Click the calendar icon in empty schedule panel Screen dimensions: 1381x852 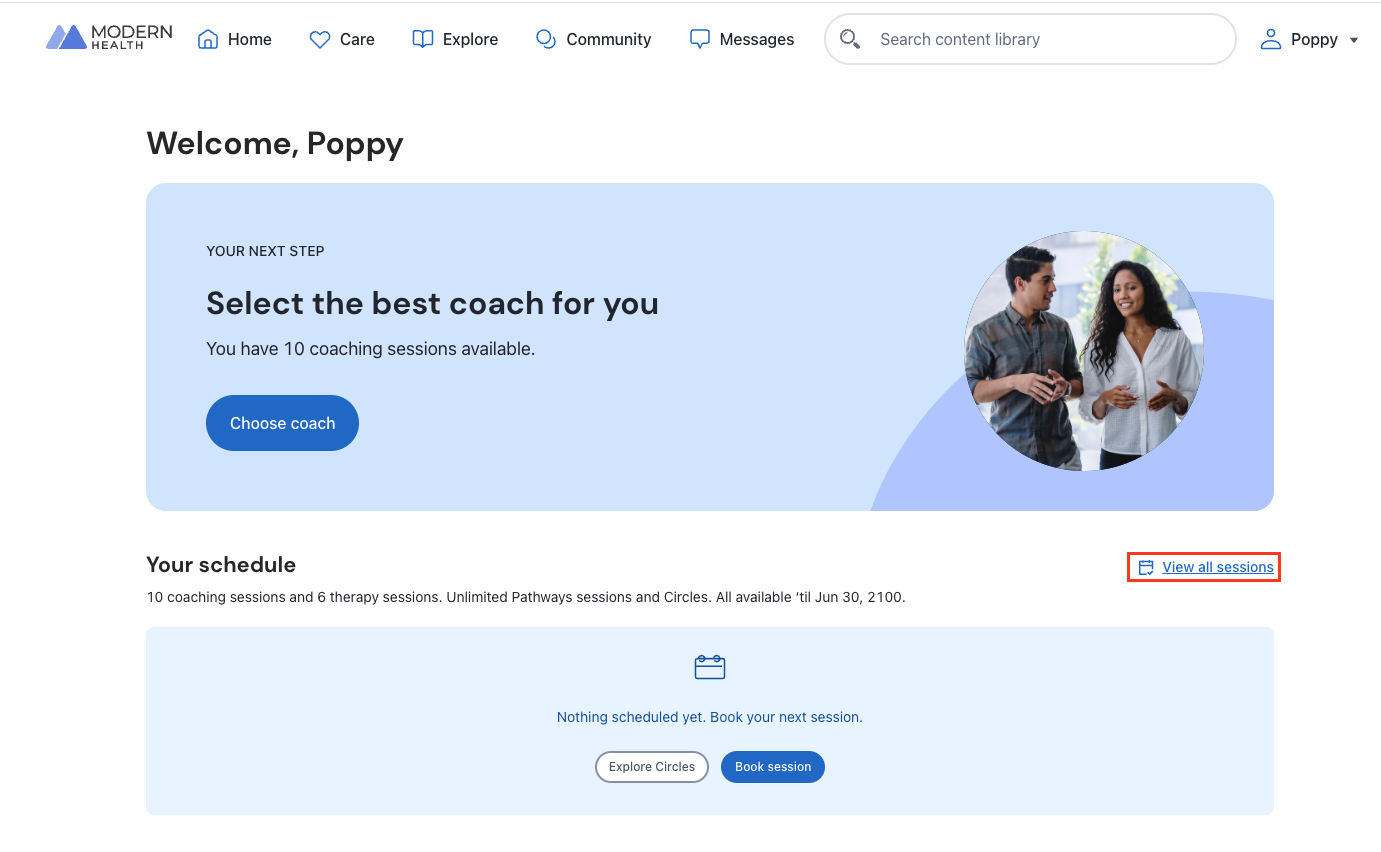coord(709,667)
